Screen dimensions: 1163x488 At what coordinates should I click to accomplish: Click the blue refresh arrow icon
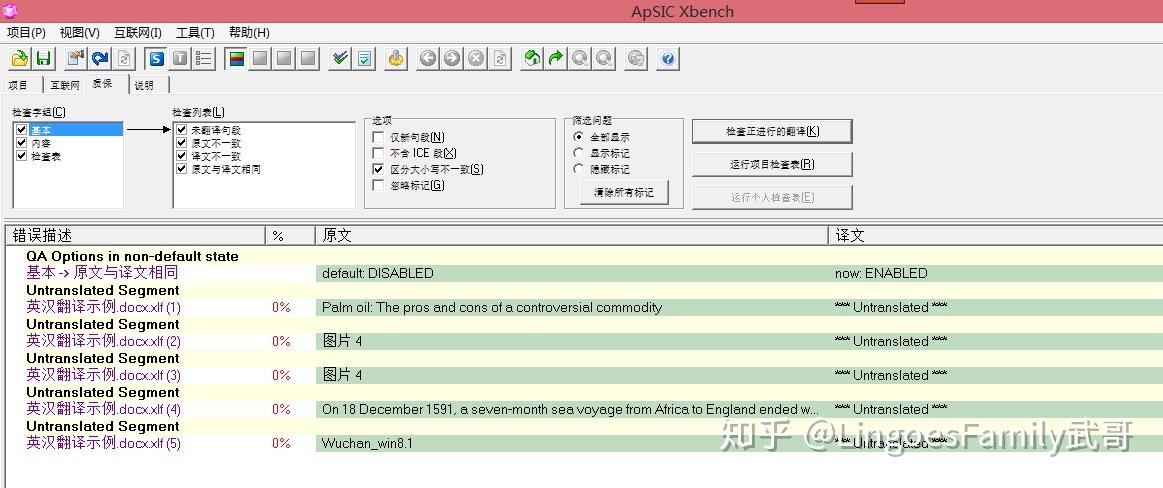tap(100, 59)
